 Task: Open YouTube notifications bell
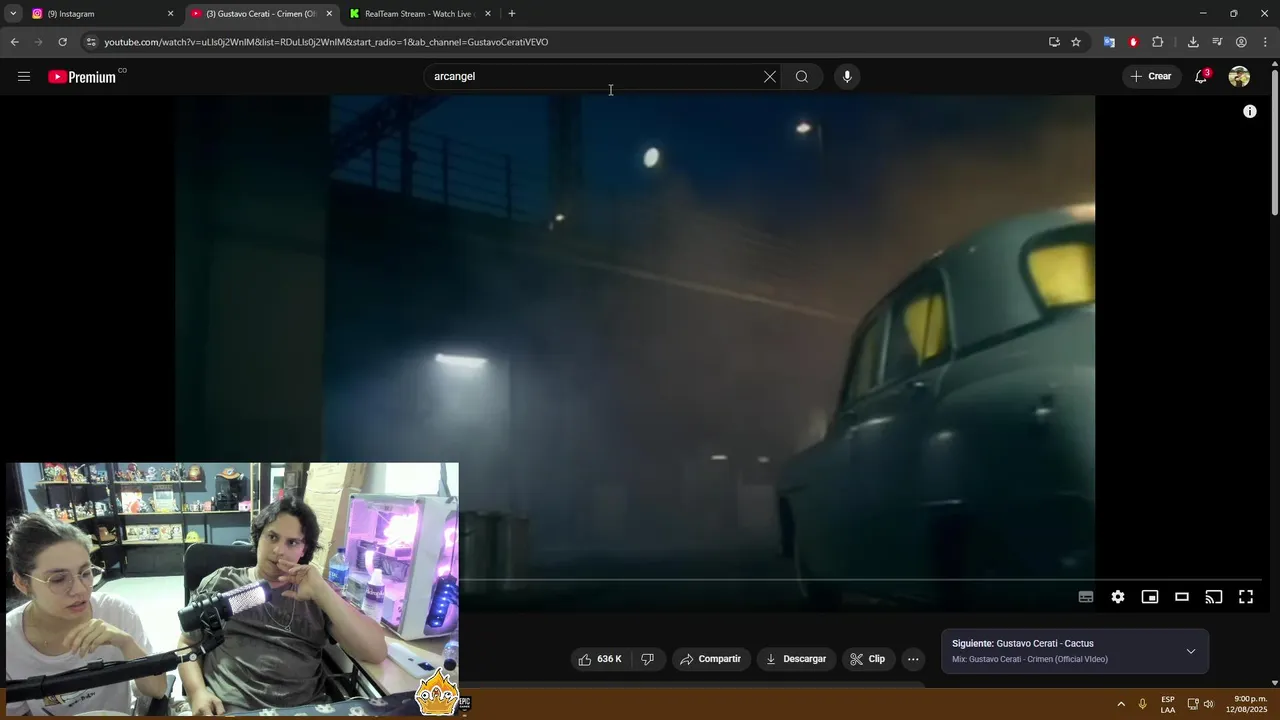coord(1201,77)
